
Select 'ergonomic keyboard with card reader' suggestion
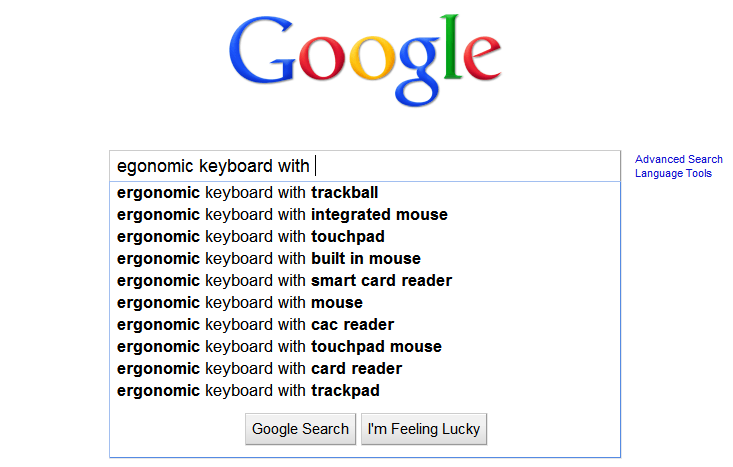[x=259, y=368]
